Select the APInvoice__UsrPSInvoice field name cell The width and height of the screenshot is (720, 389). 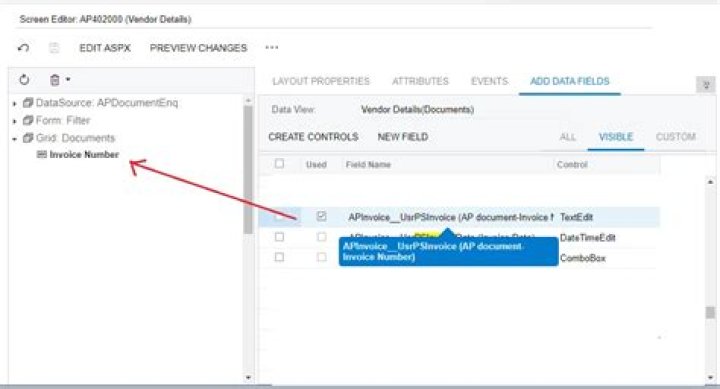pos(451,217)
